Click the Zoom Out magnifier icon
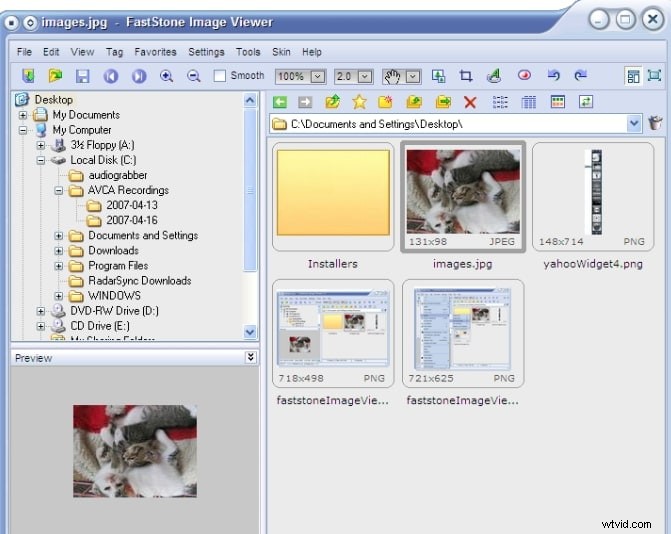671x534 pixels. tap(193, 76)
